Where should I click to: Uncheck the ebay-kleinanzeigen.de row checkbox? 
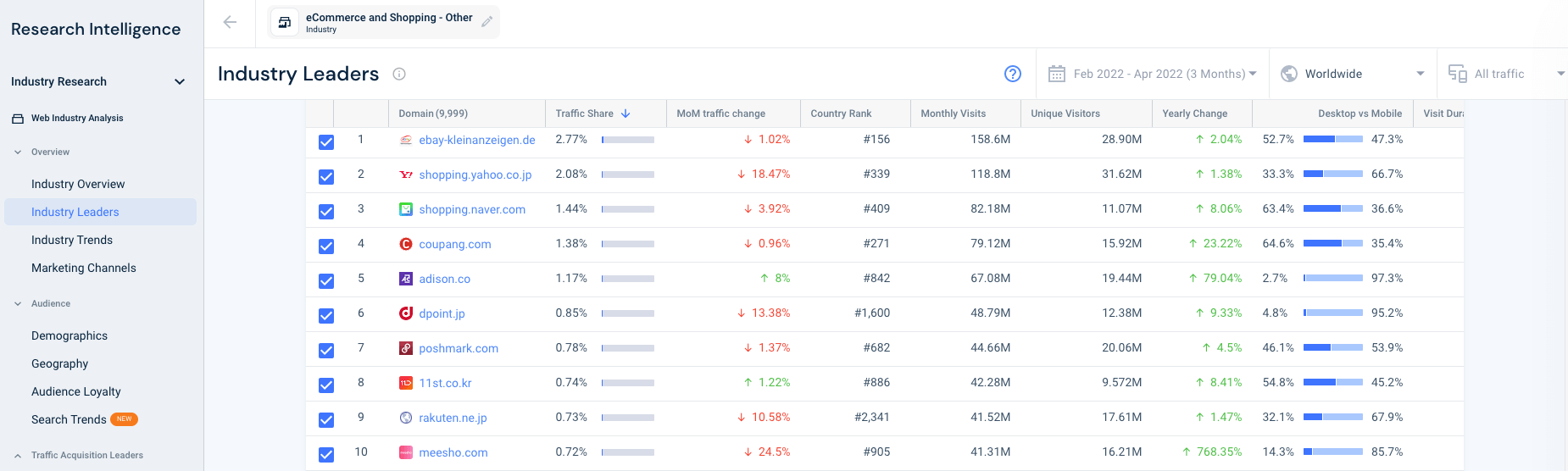pyautogui.click(x=326, y=142)
